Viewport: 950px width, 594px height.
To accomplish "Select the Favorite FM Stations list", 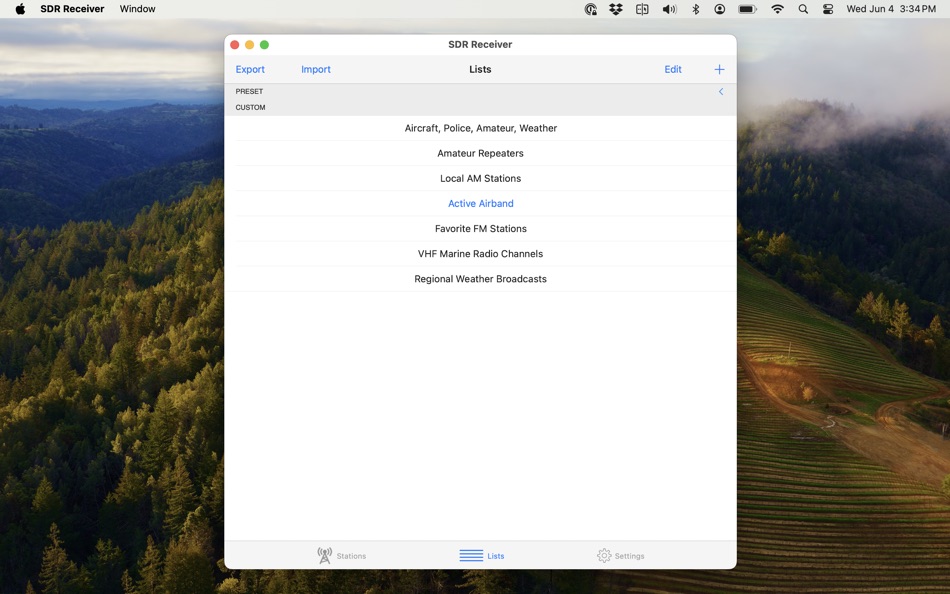I will click(x=480, y=229).
